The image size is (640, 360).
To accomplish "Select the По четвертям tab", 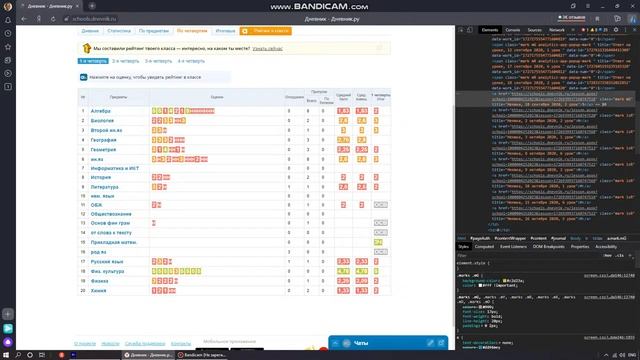I will point(192,31).
